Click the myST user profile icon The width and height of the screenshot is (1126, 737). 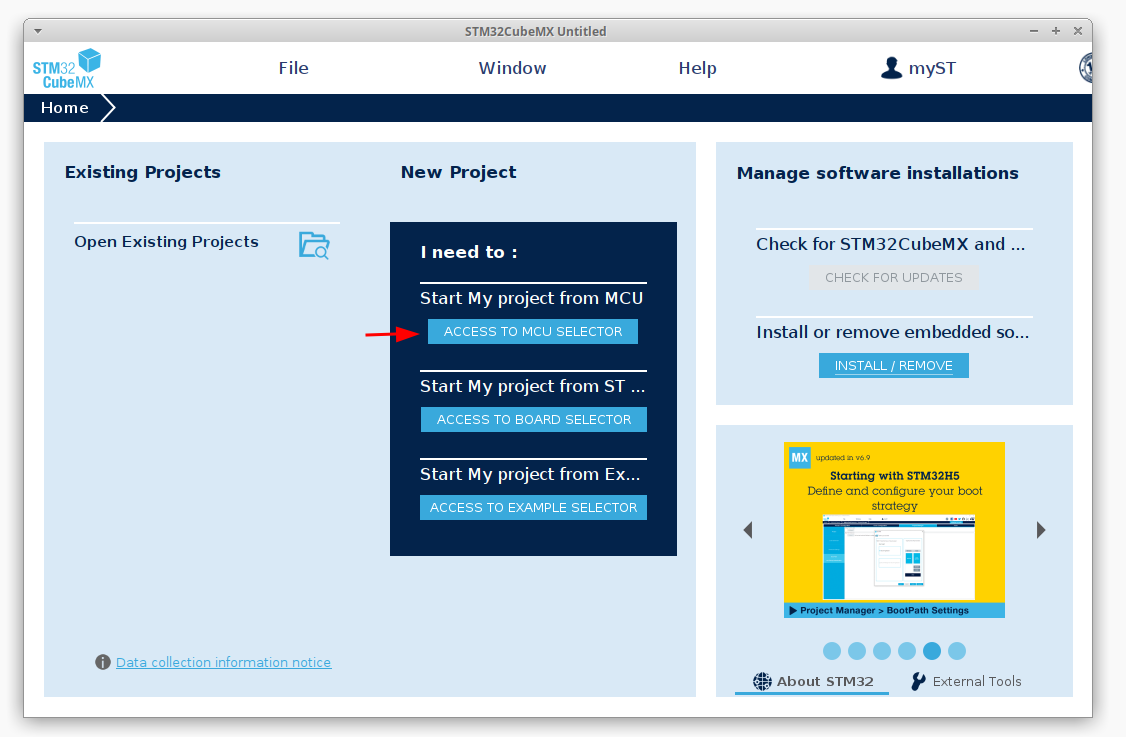click(x=891, y=68)
